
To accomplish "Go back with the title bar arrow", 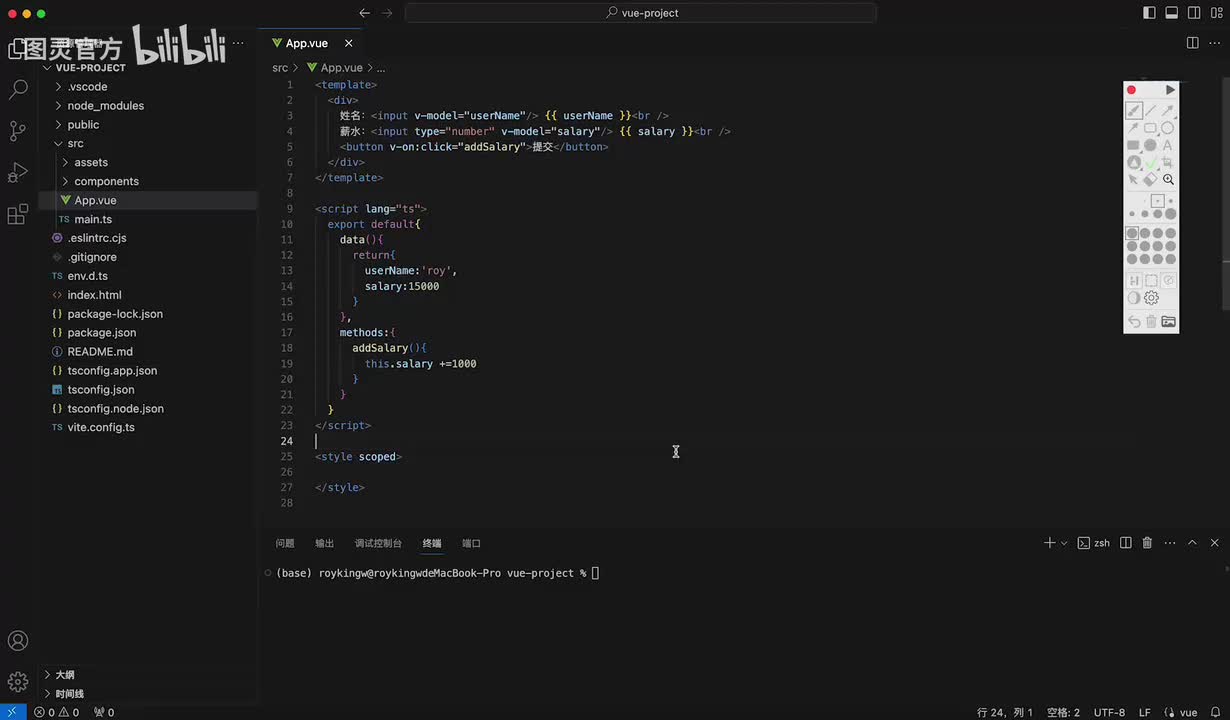I will point(364,13).
